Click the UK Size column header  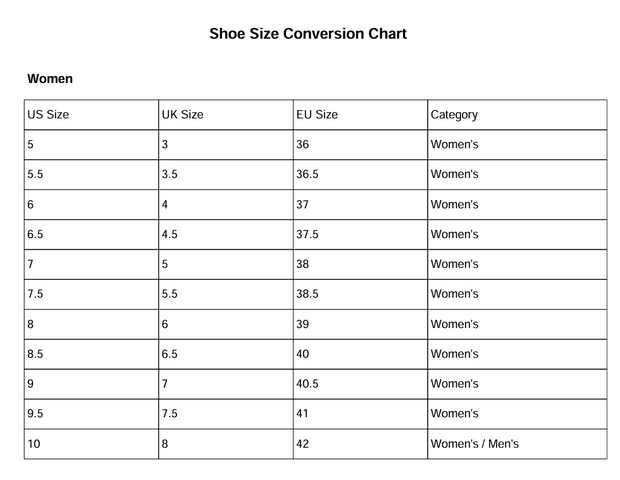[x=182, y=115]
